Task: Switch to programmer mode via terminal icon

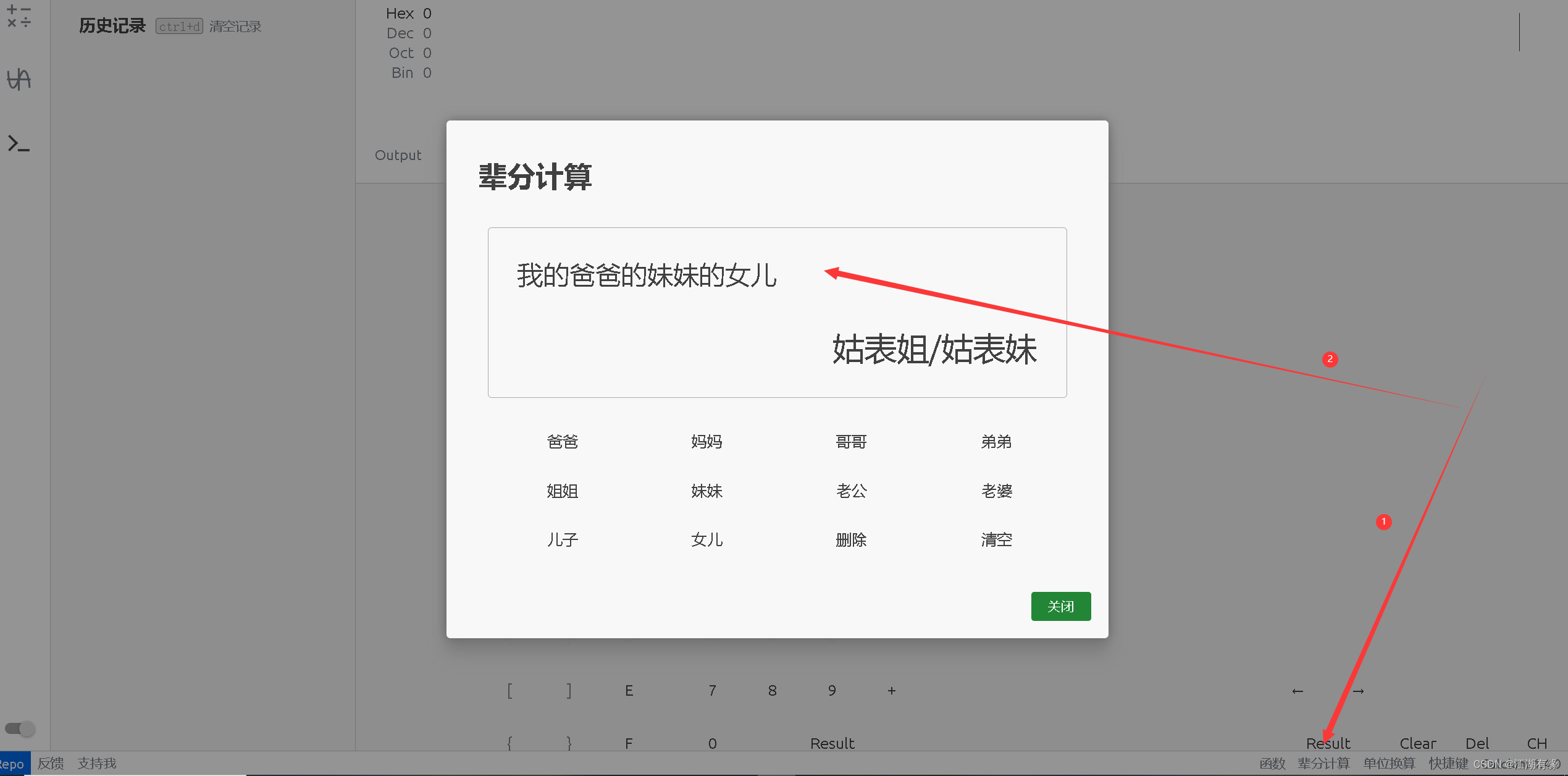Action: tap(18, 143)
